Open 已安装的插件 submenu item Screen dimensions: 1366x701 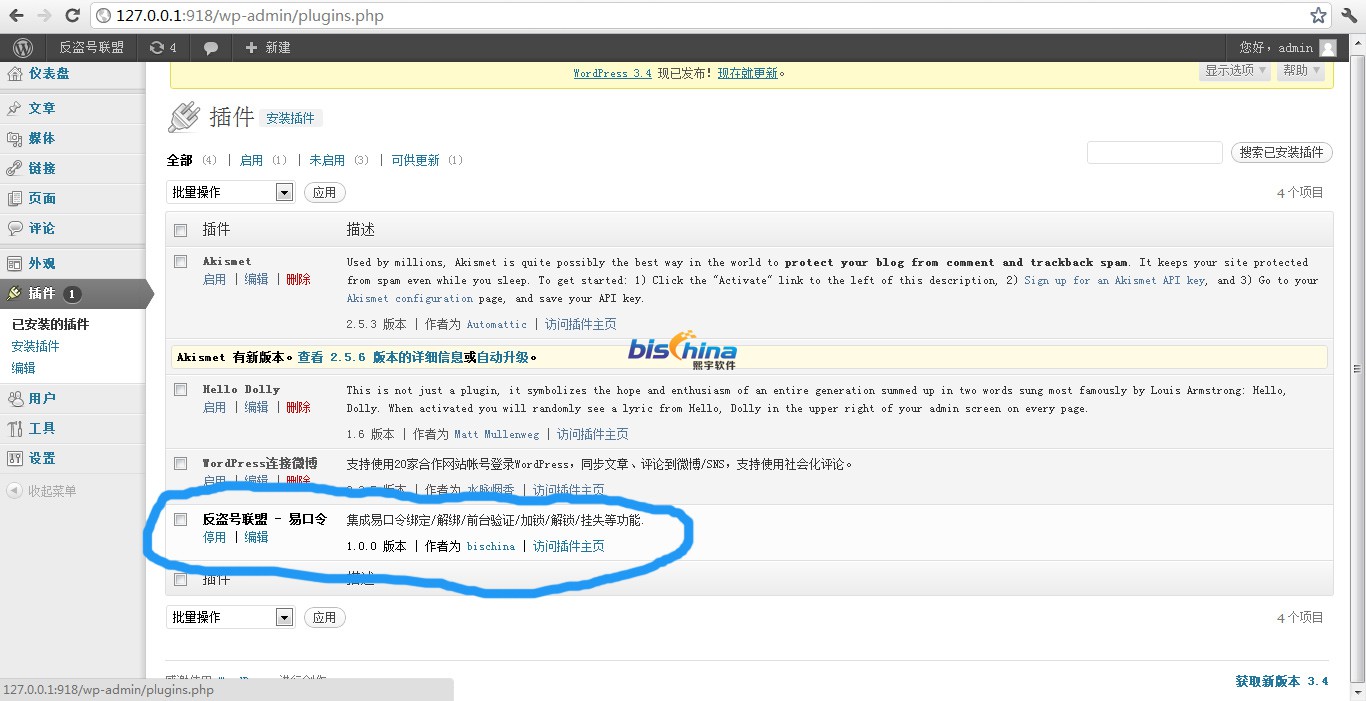pos(50,324)
